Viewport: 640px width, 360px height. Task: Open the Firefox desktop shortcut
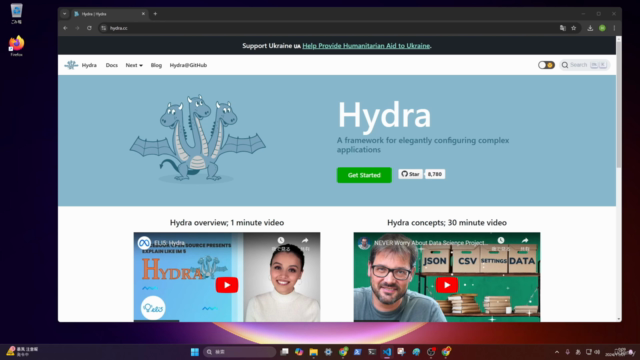16,46
